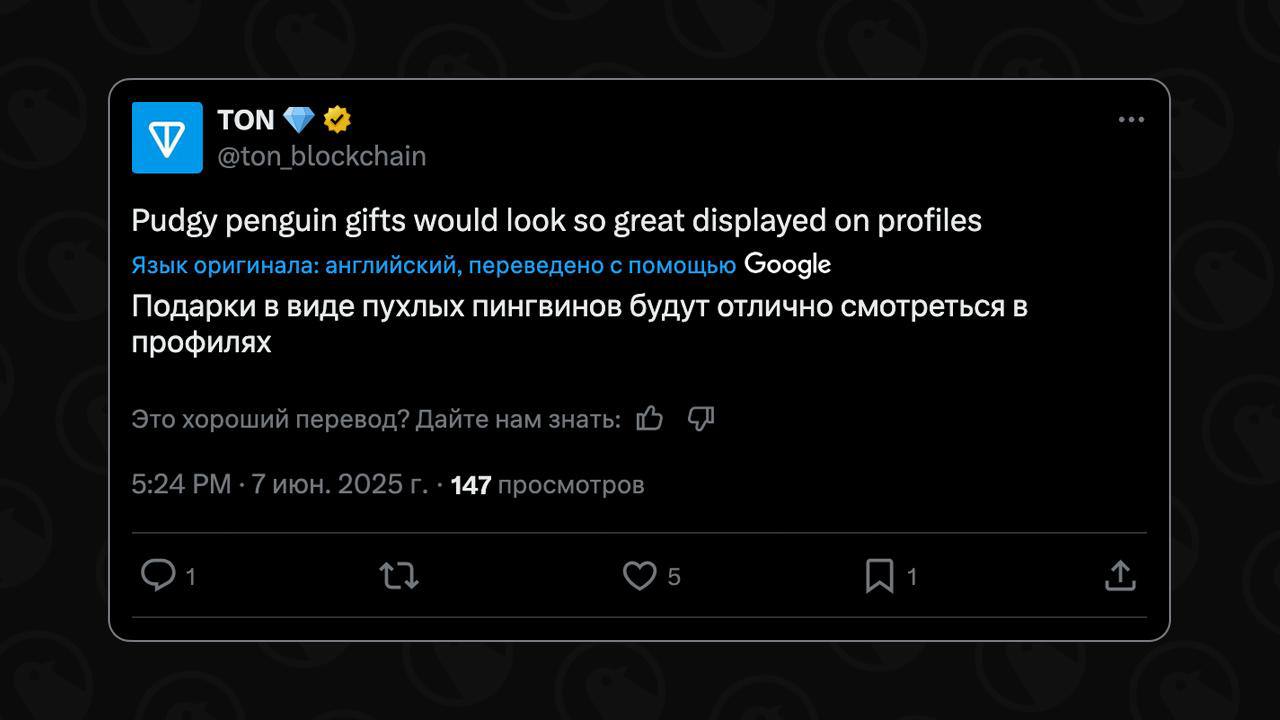Click the repost arrows icon
The image size is (1280, 720).
tap(399, 576)
